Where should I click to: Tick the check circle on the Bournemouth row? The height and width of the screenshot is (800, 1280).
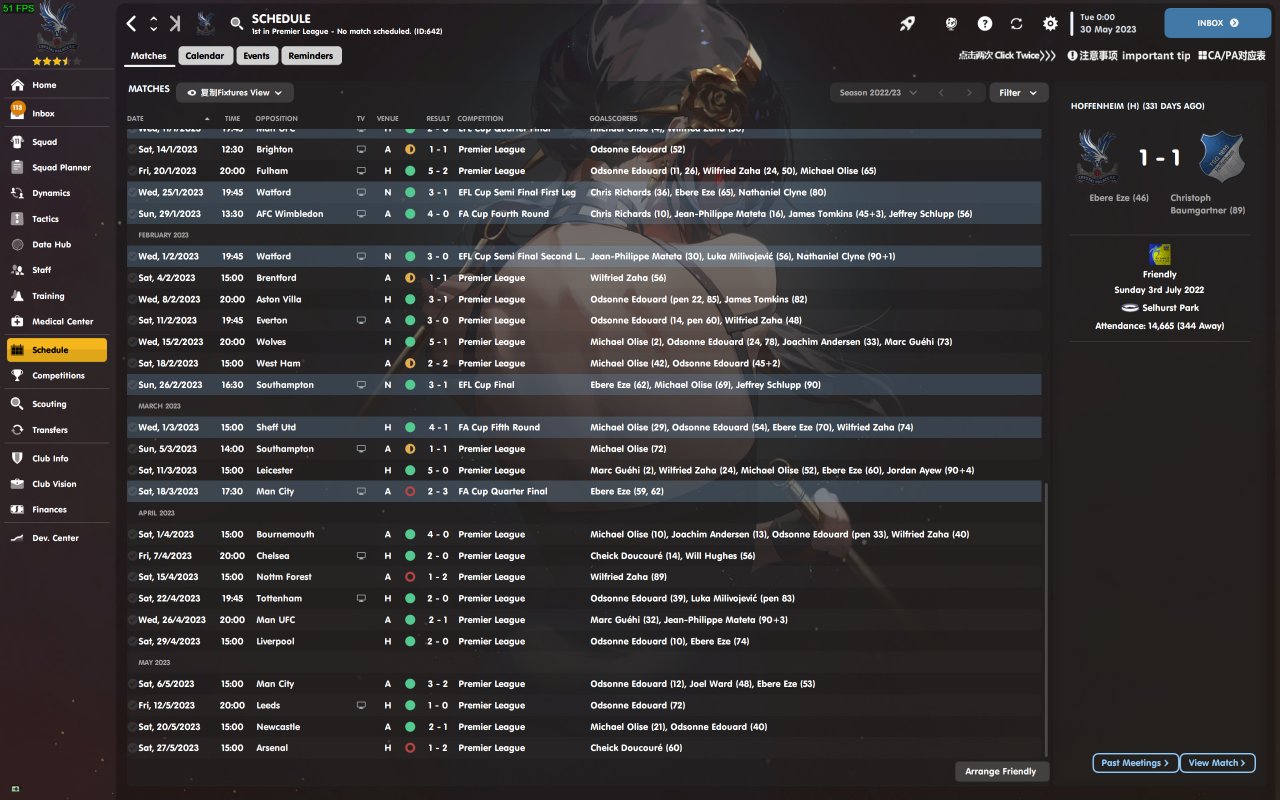click(x=132, y=535)
